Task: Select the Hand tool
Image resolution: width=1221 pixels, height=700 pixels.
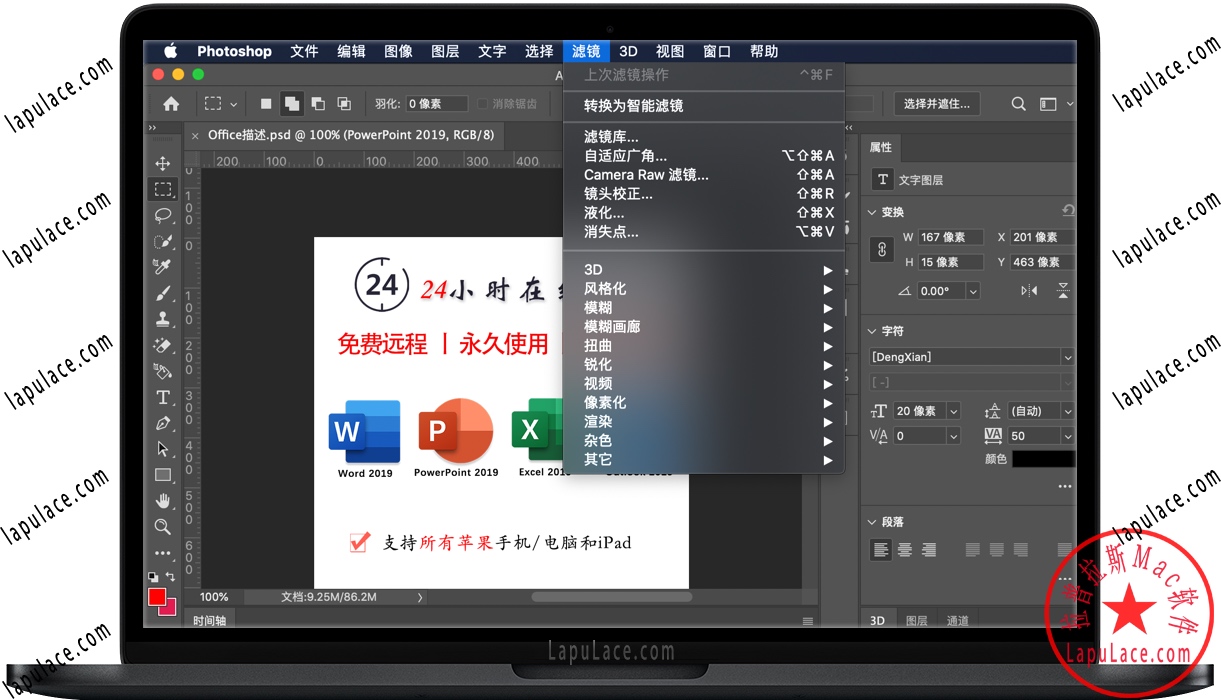Action: click(163, 500)
